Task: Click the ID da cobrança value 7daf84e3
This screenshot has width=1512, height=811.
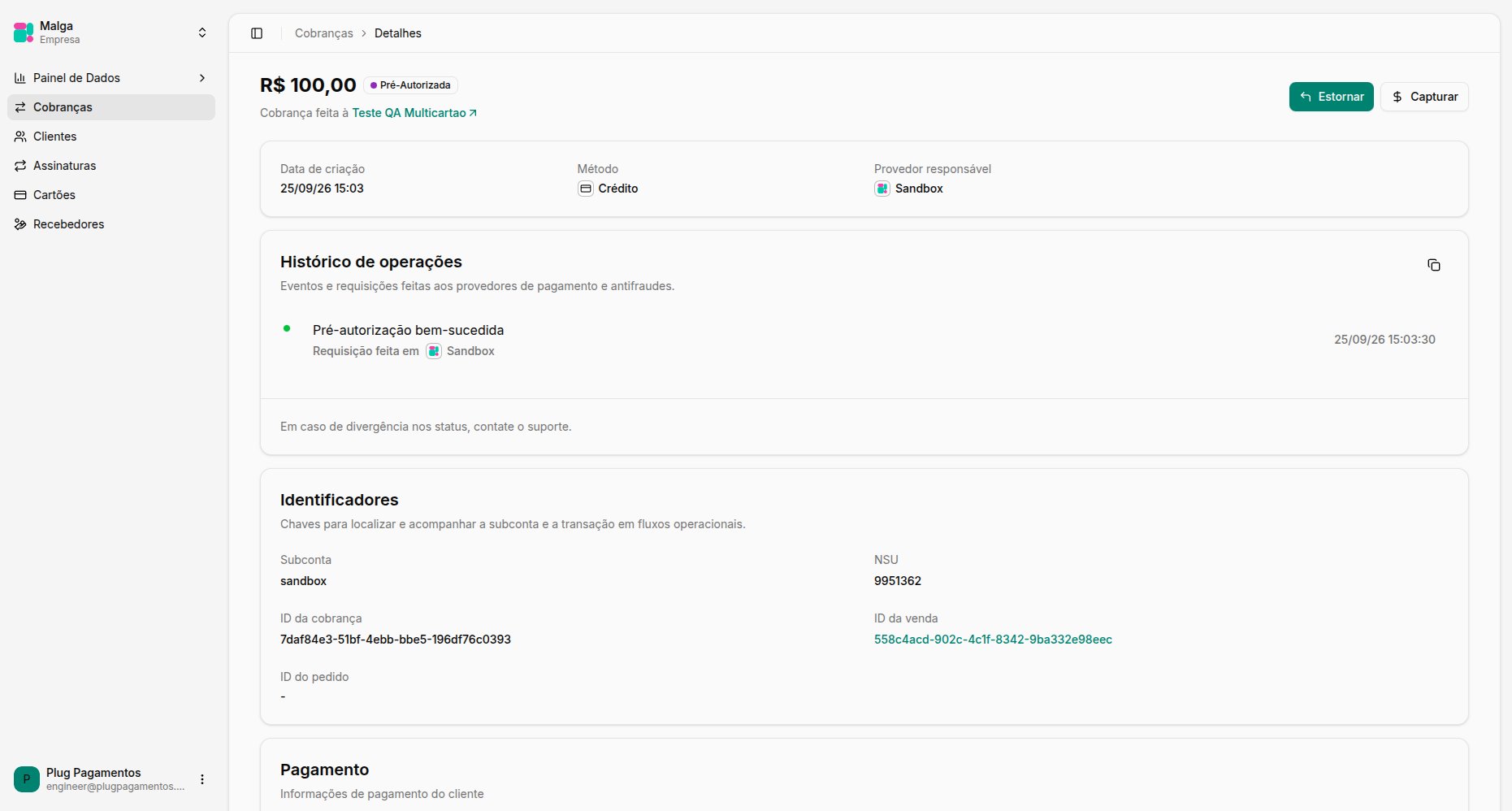Action: point(396,640)
